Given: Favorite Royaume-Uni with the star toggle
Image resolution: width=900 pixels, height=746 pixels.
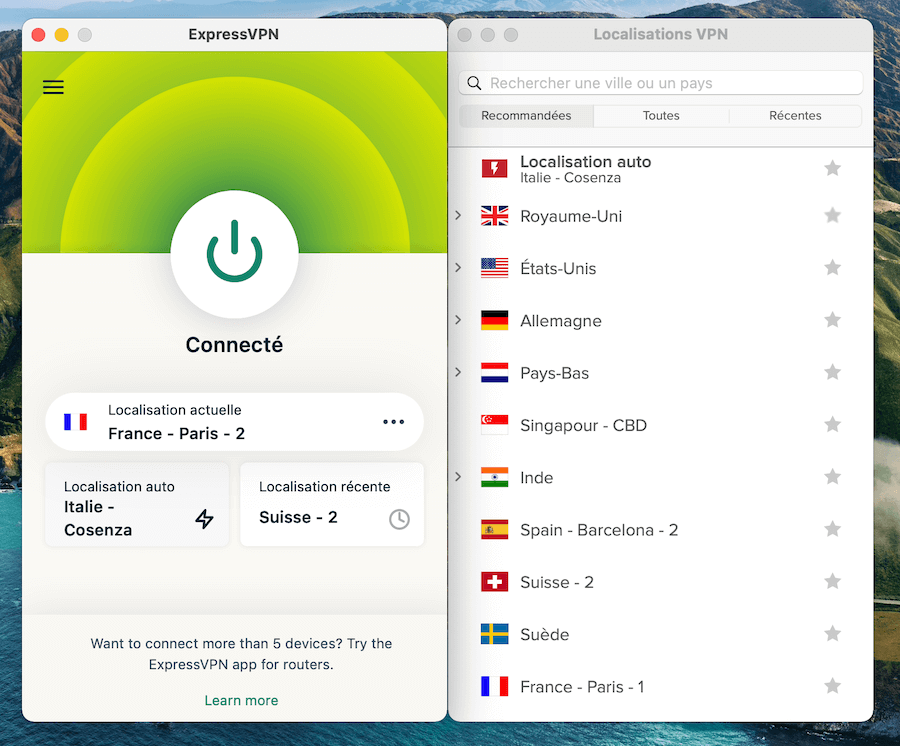Looking at the screenshot, I should coord(832,215).
